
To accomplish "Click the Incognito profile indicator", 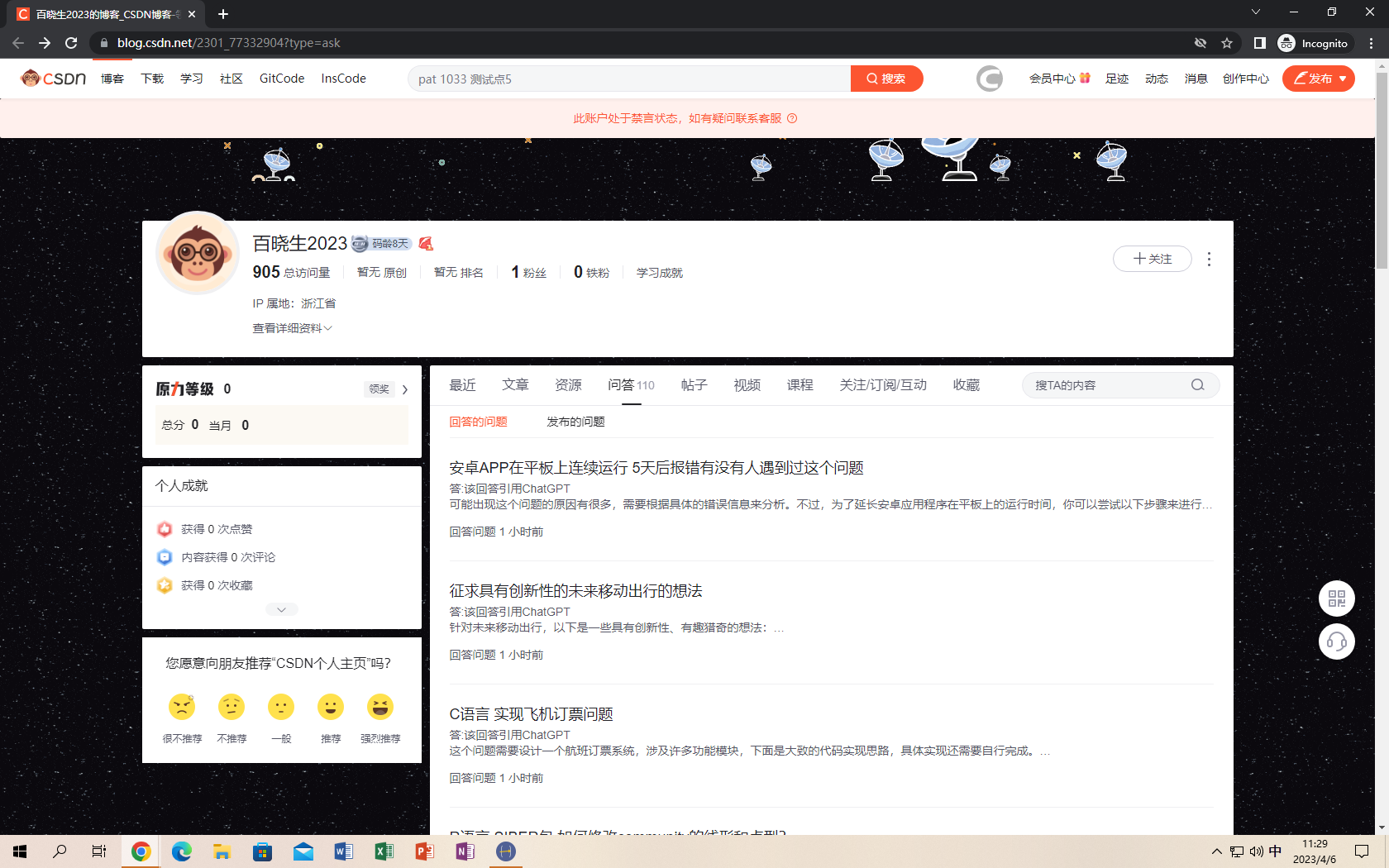I will [1313, 43].
